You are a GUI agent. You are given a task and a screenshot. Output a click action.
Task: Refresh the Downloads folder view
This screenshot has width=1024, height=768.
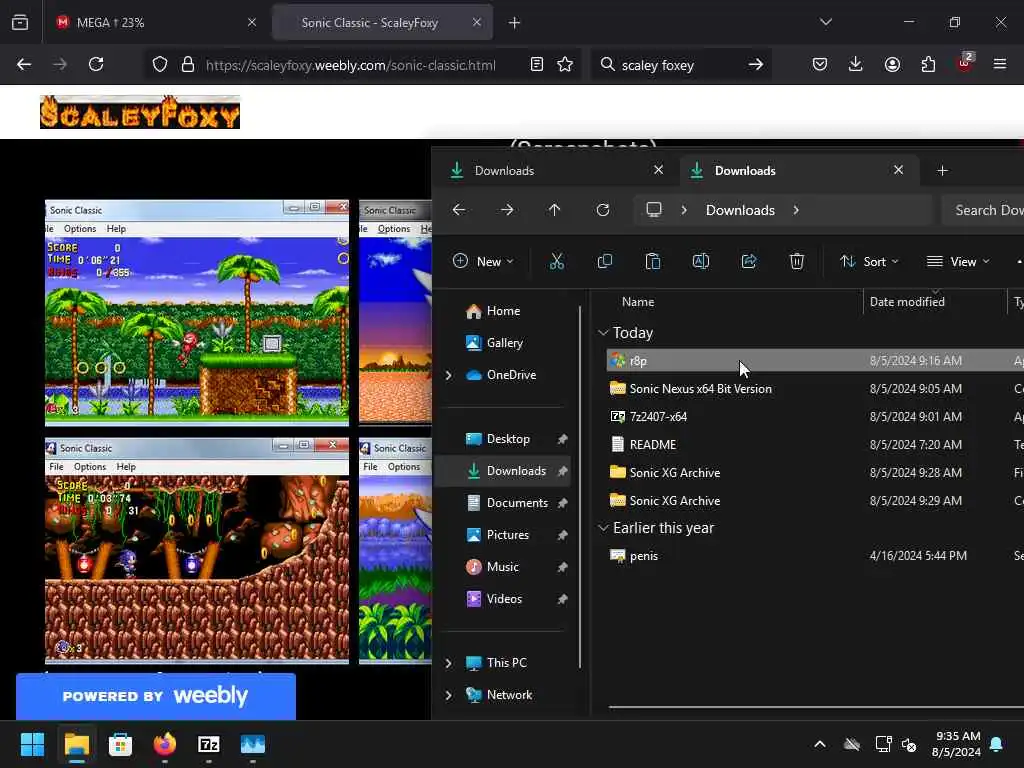point(603,210)
